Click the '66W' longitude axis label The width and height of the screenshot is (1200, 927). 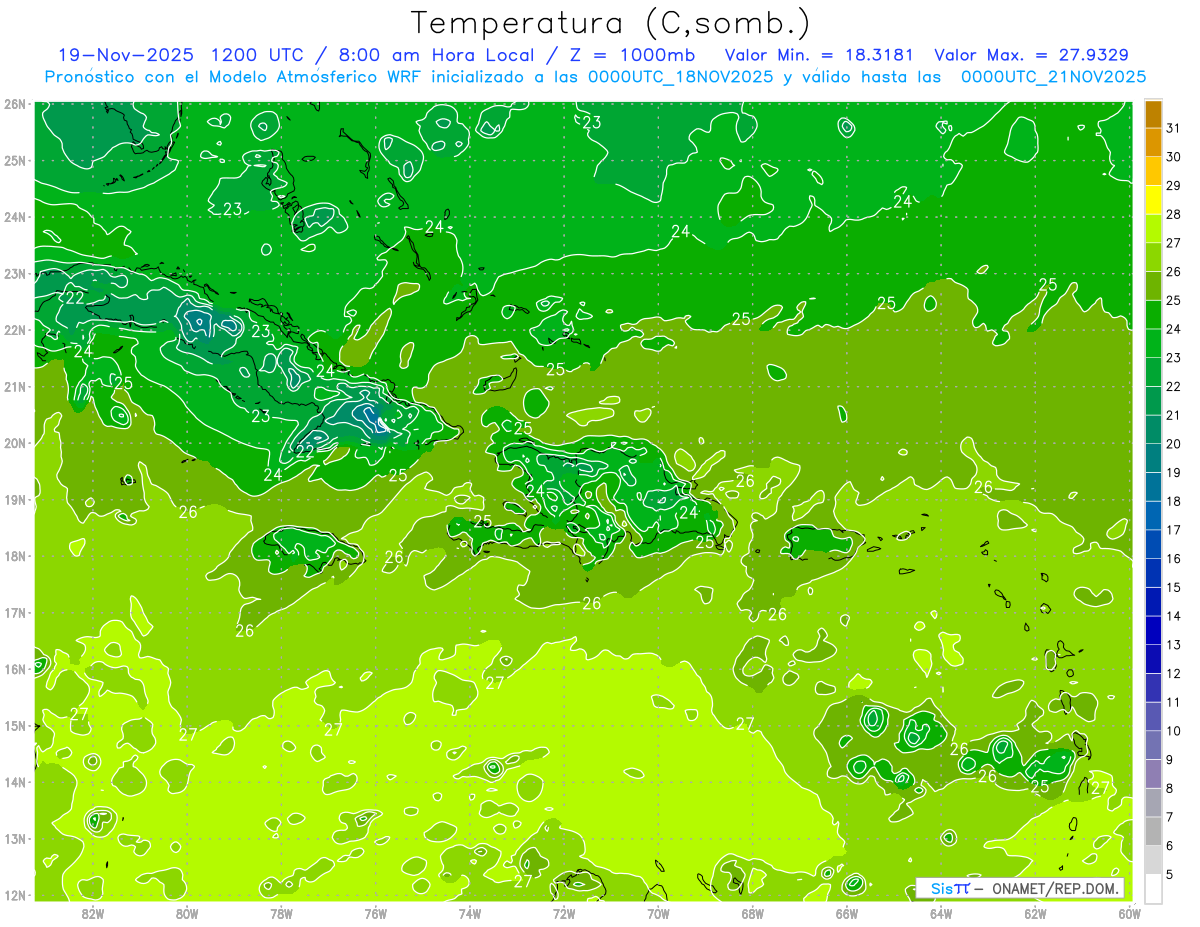(x=847, y=913)
